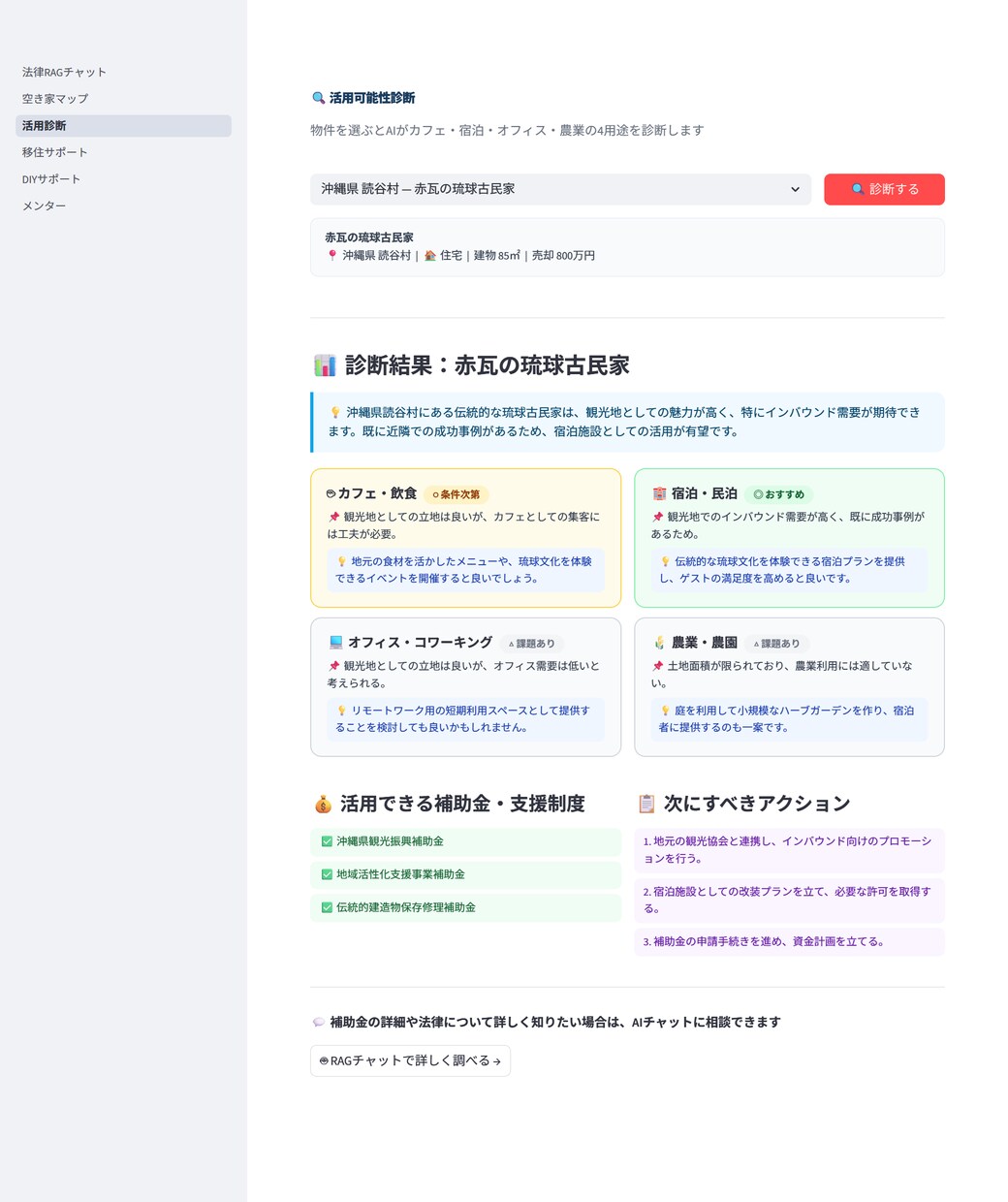Click action 2 about 宿泊施設としての改装プラン

click(x=789, y=900)
